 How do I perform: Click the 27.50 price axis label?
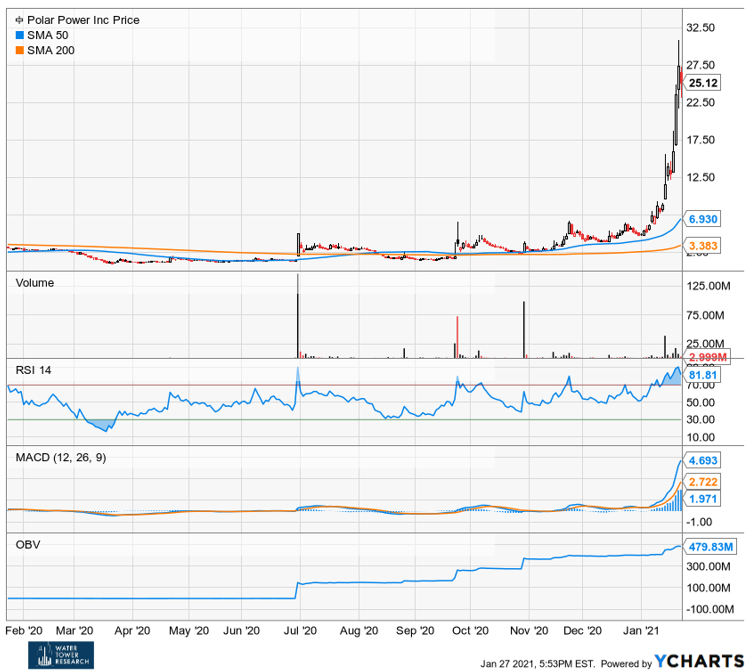click(700, 65)
